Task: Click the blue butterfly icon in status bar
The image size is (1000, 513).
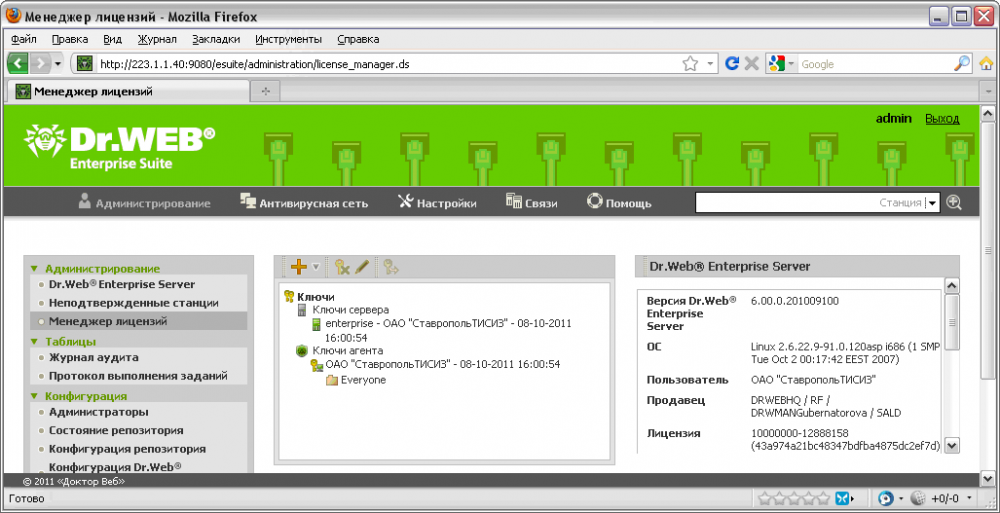Action: pos(844,498)
